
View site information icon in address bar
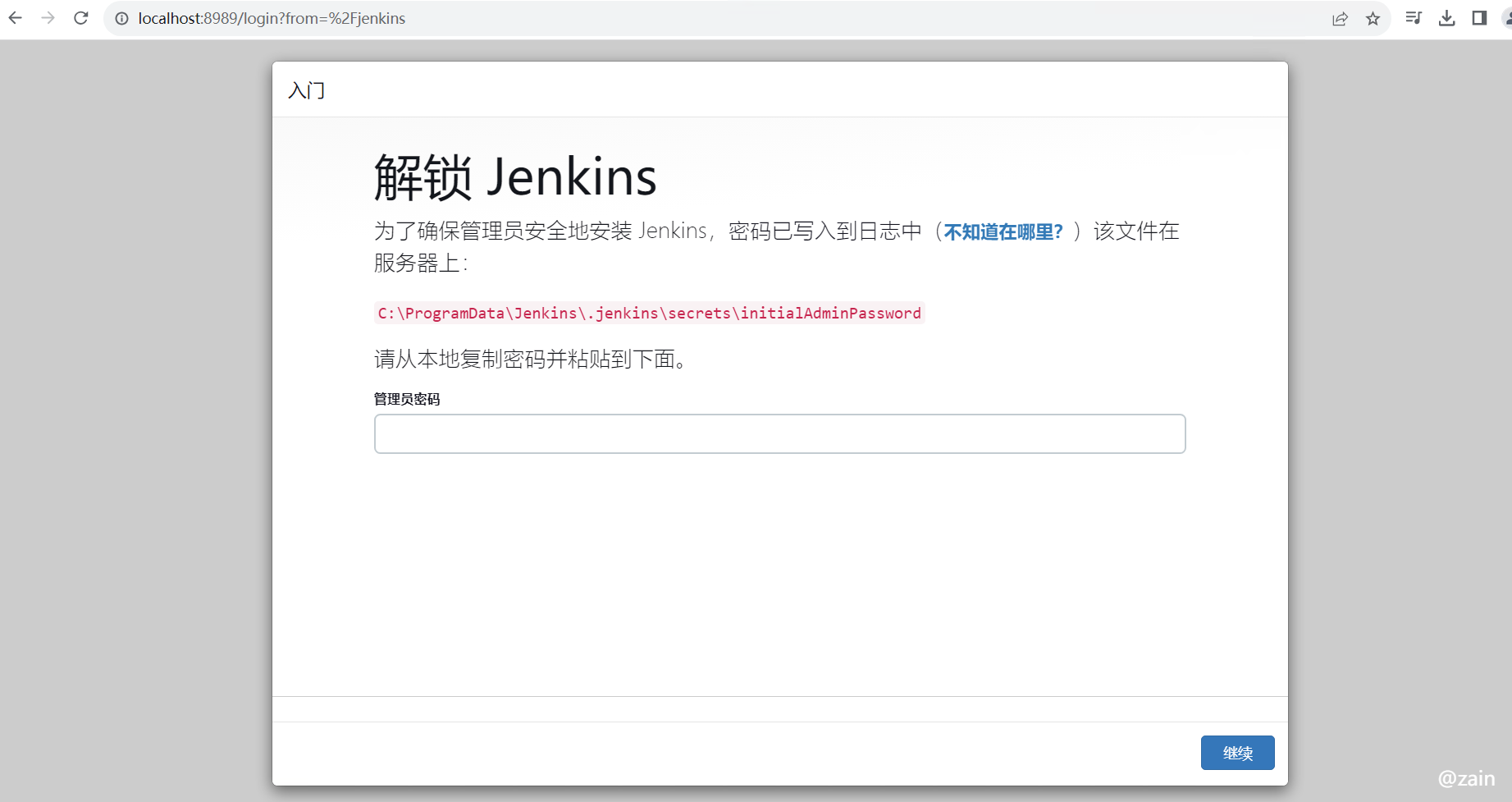click(x=121, y=18)
